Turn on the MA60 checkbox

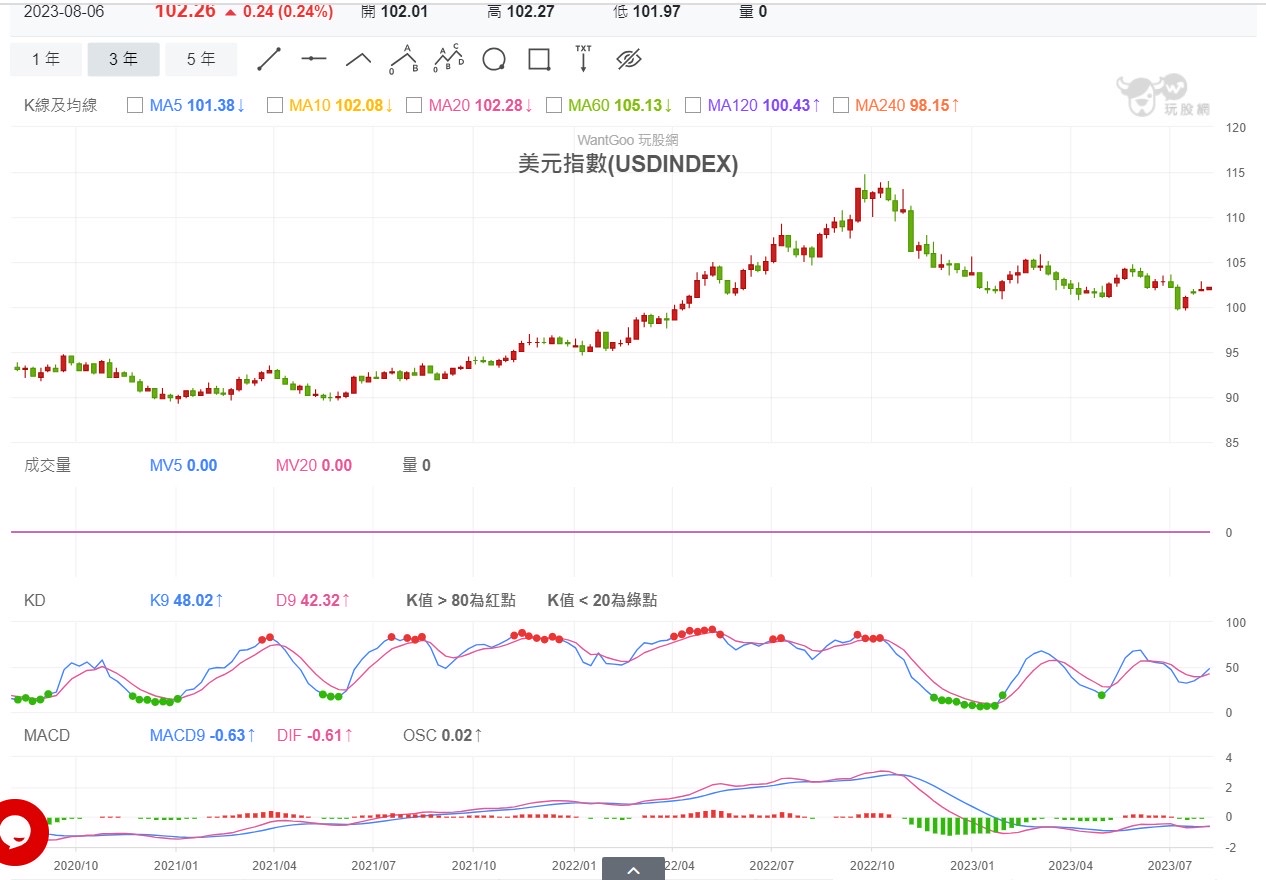click(x=553, y=105)
